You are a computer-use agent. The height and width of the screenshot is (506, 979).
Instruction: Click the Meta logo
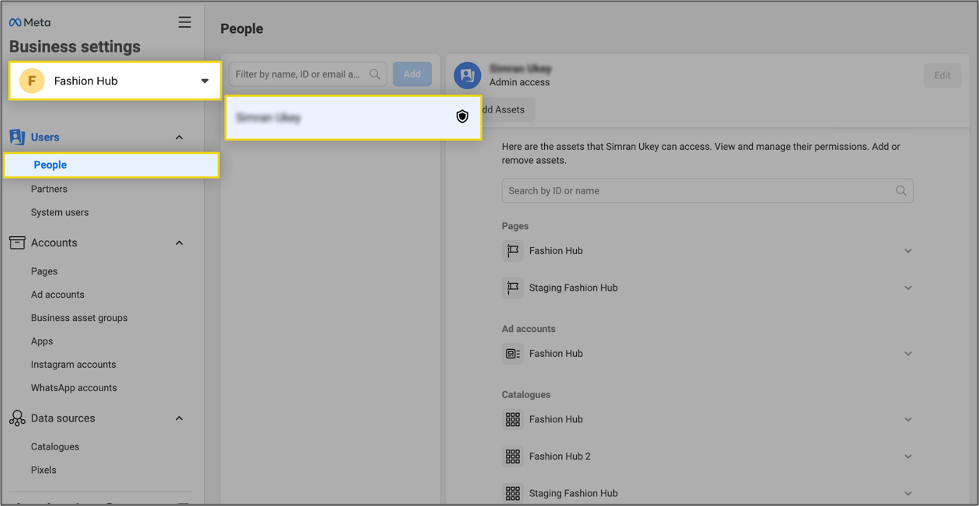[x=29, y=22]
